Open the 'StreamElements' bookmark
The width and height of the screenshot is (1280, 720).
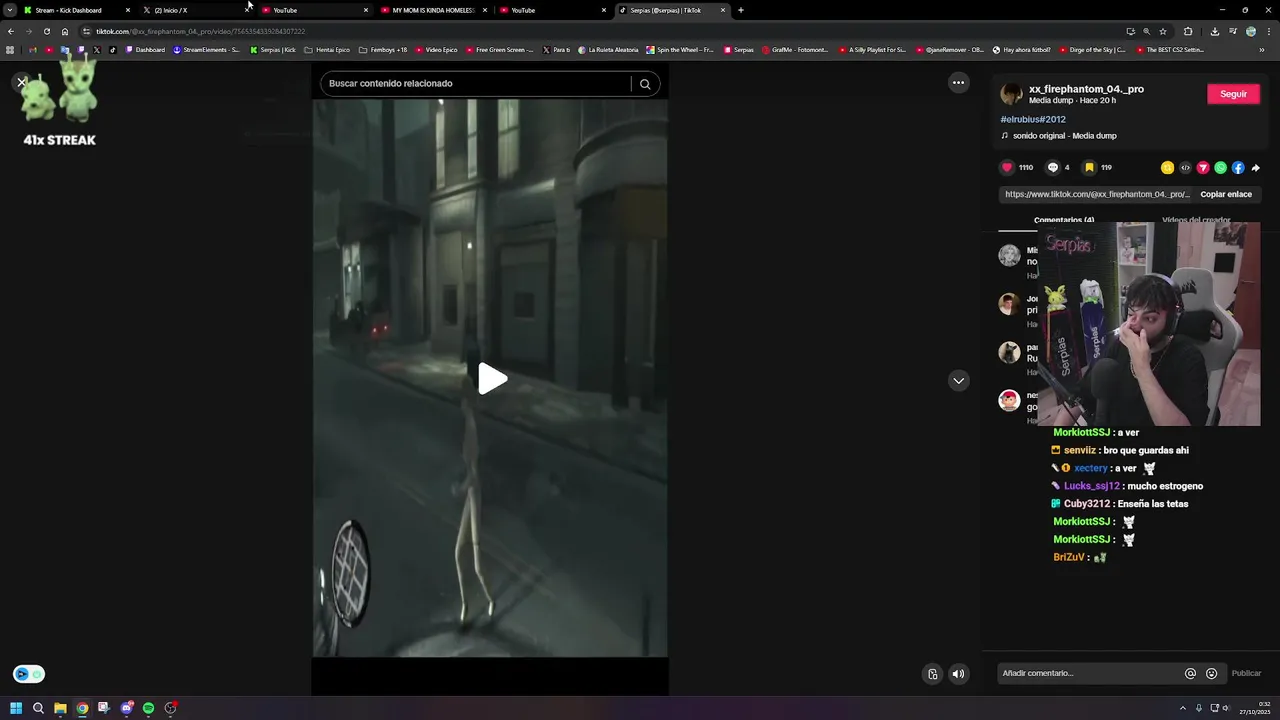tap(206, 50)
